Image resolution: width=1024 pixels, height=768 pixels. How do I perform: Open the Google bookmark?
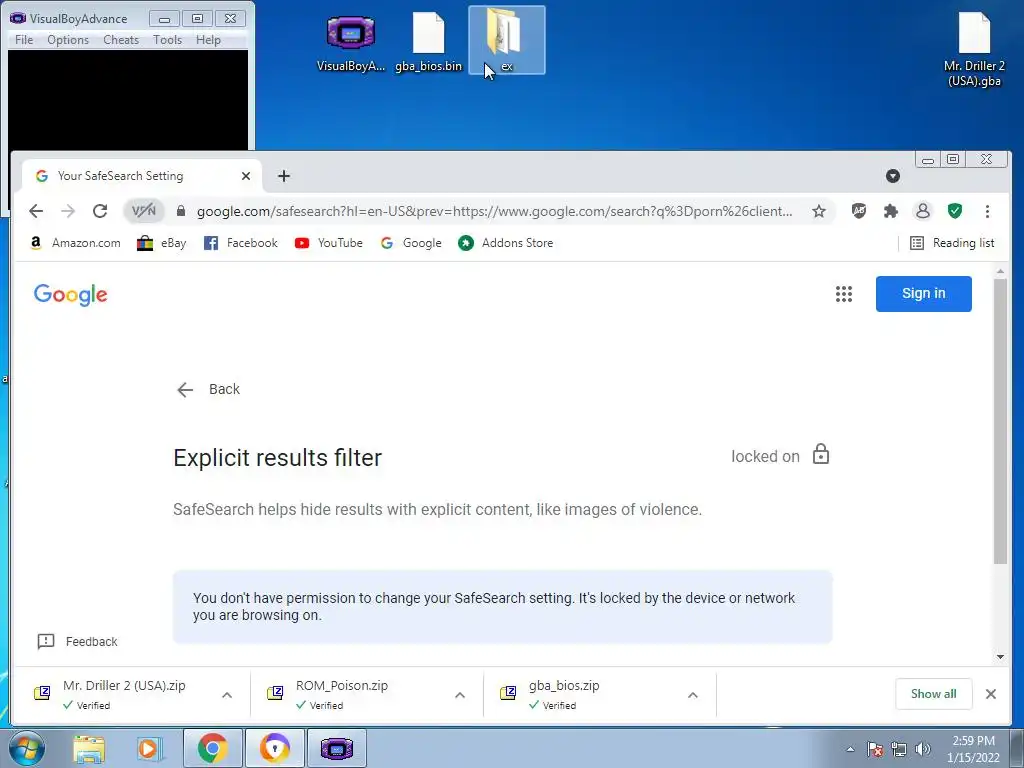click(x=411, y=243)
